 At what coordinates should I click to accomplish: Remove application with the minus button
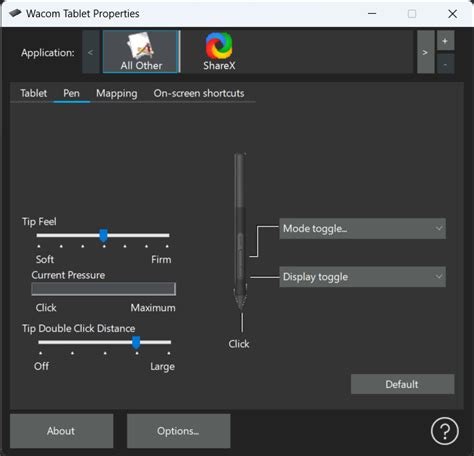coord(445,64)
